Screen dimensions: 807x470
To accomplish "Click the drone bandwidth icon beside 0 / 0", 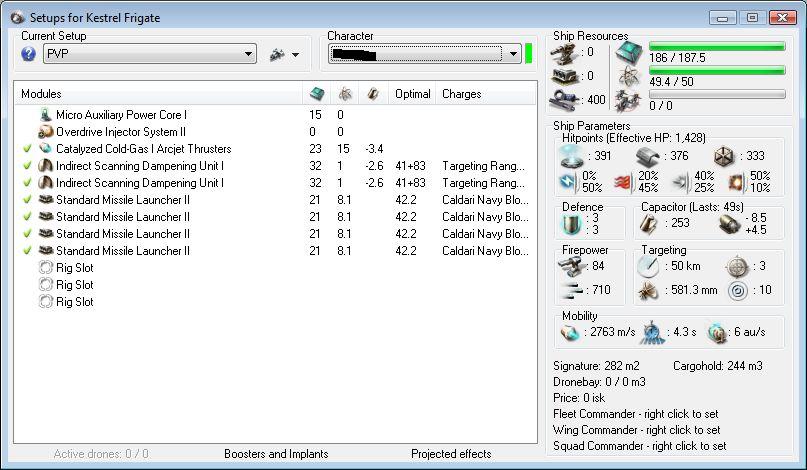I will point(628,100).
